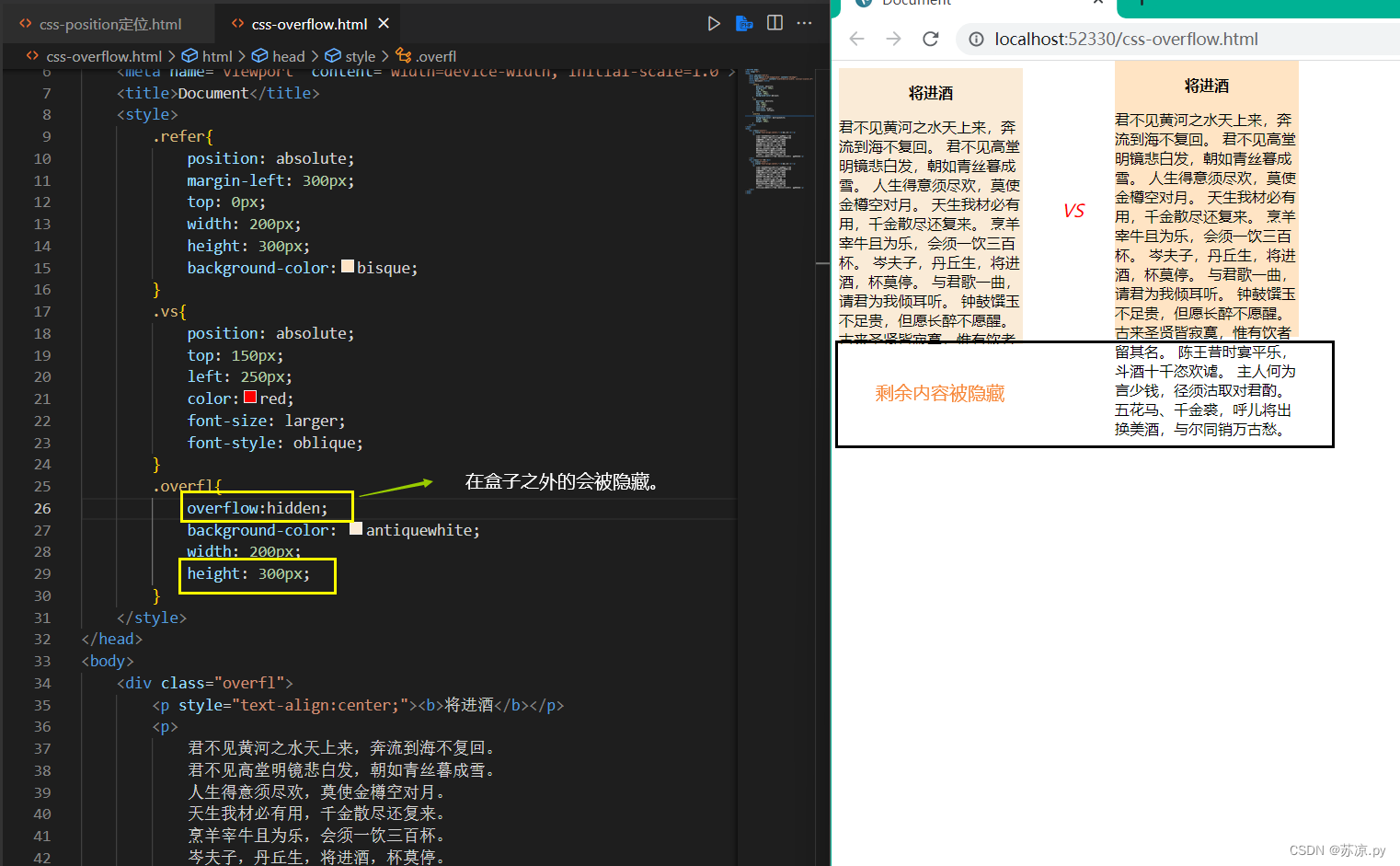Image resolution: width=1400 pixels, height=866 pixels.
Task: Click the red VS text in browser
Action: [1073, 211]
